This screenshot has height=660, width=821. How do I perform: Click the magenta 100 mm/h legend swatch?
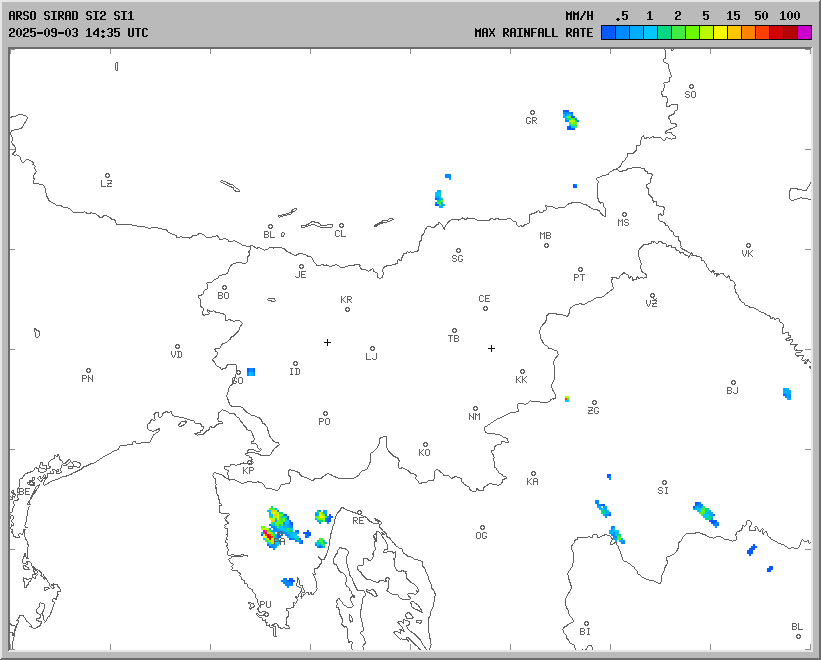point(804,33)
